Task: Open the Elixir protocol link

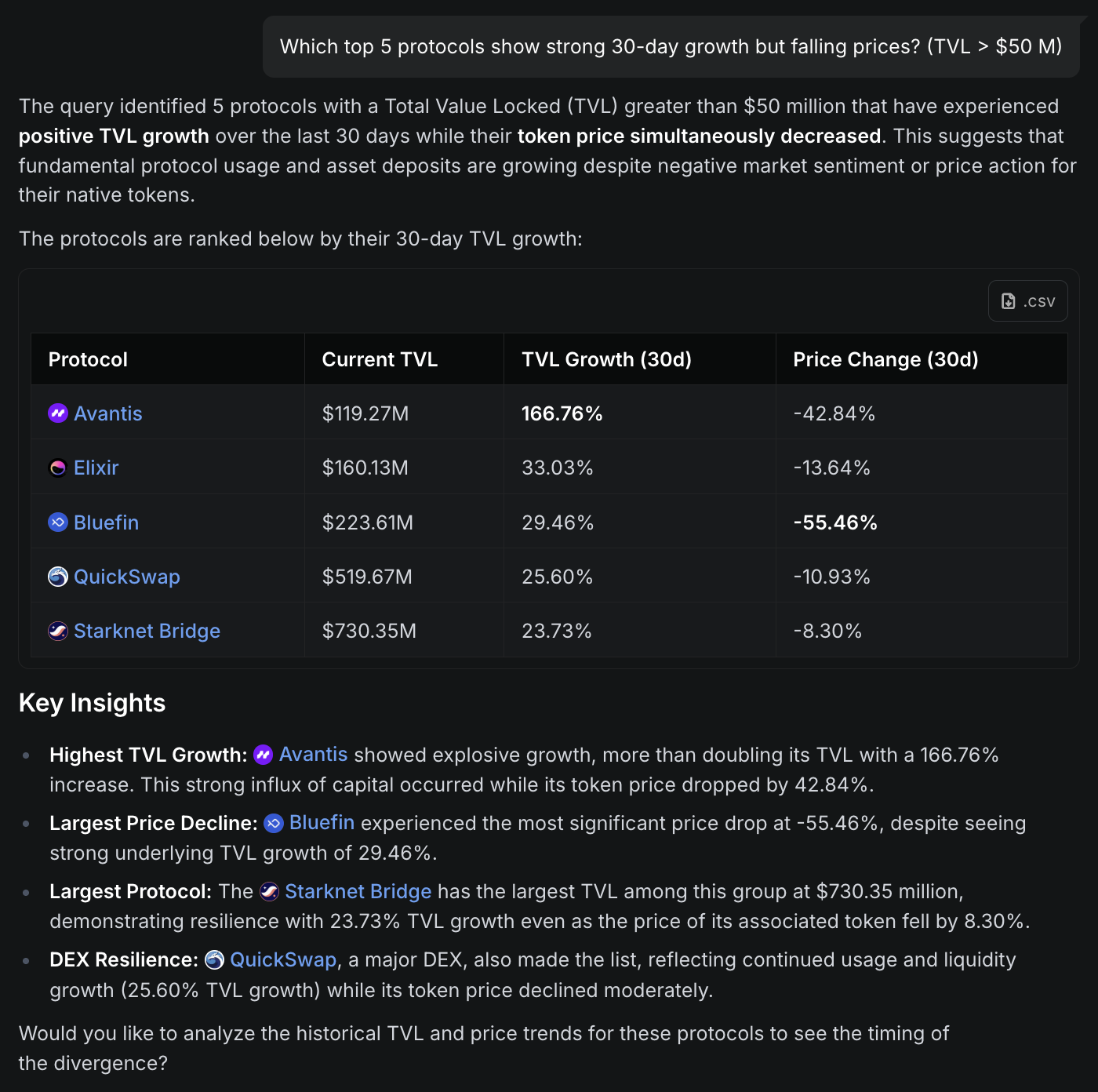Action: tap(96, 468)
